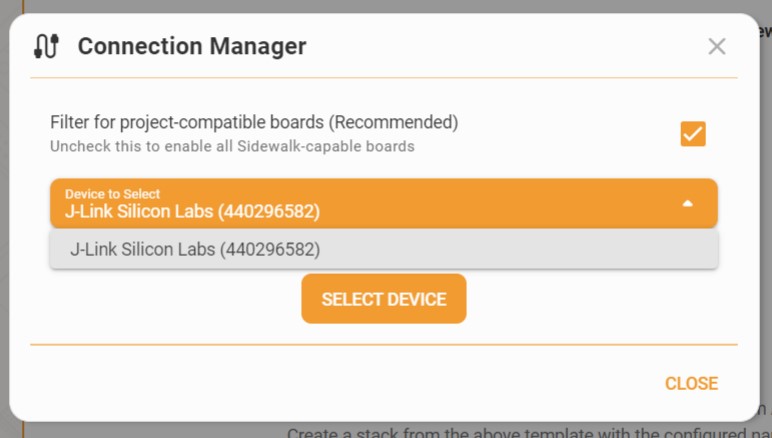The image size is (772, 438).
Task: Click the orange divider above CLOSE
Action: [x=383, y=345]
